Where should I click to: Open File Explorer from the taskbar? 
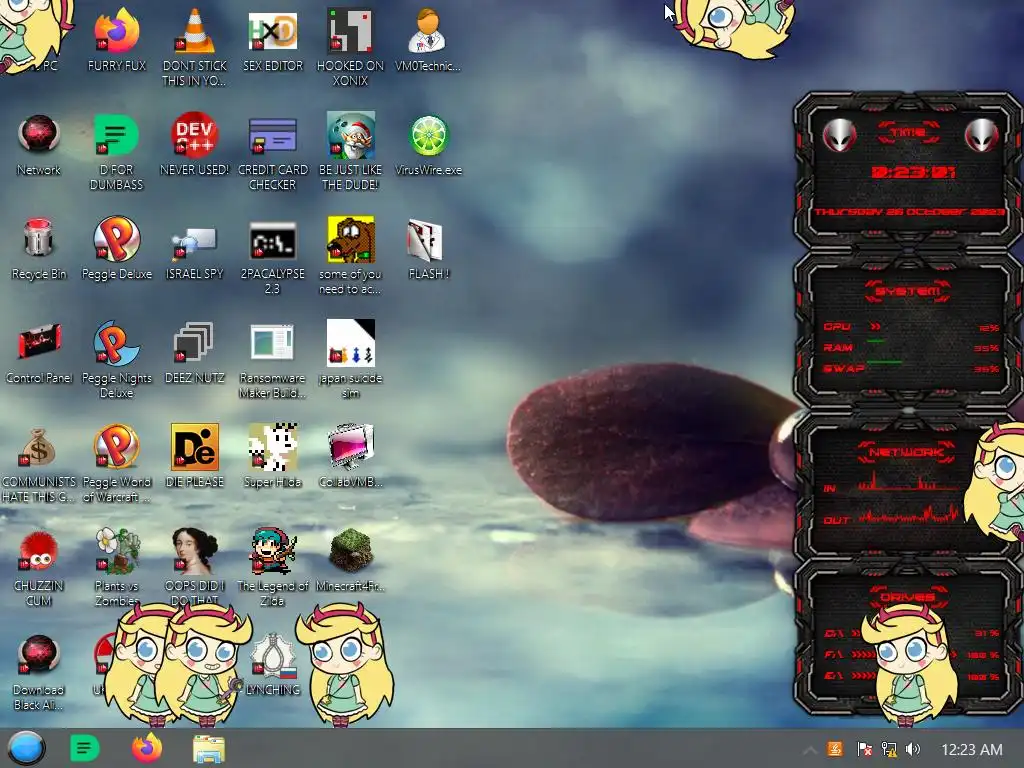coord(209,749)
